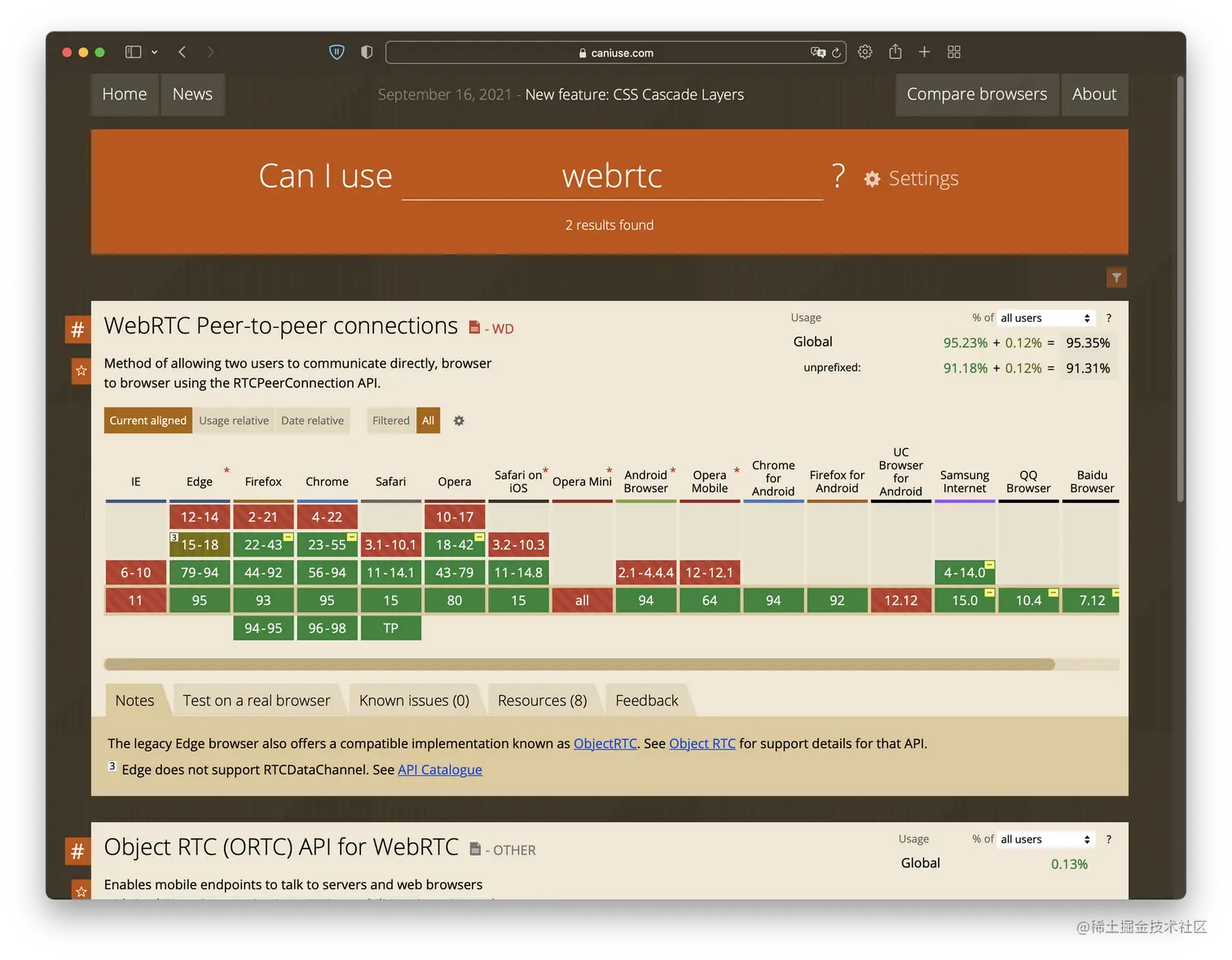Click Firefox 22-43 support cell
The width and height of the screenshot is (1232, 960).
point(263,544)
